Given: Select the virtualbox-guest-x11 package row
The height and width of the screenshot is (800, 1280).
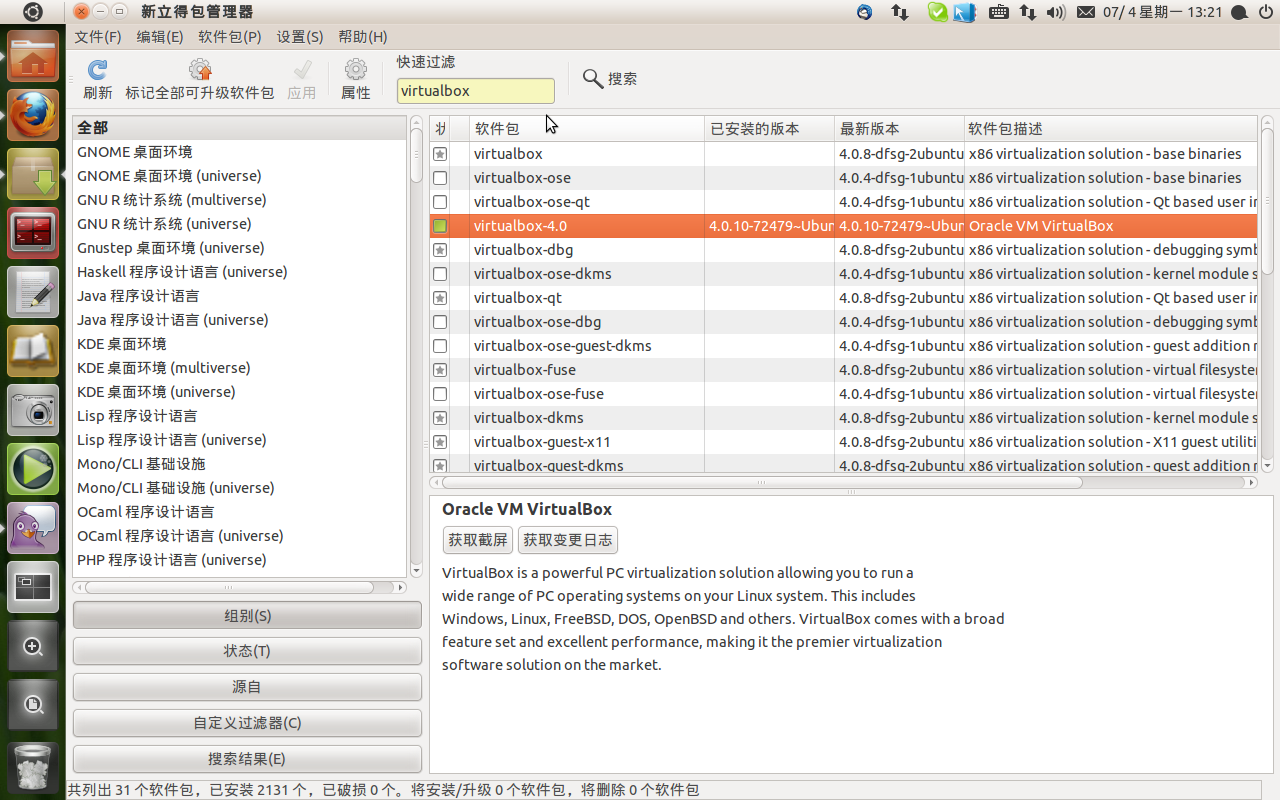Looking at the screenshot, I should tap(843, 442).
